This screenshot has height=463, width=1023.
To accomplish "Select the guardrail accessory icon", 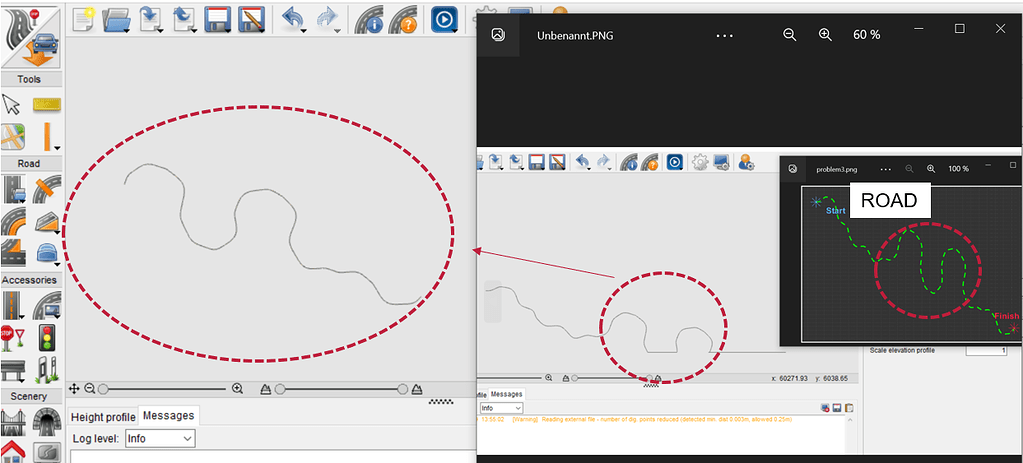I will [13, 370].
